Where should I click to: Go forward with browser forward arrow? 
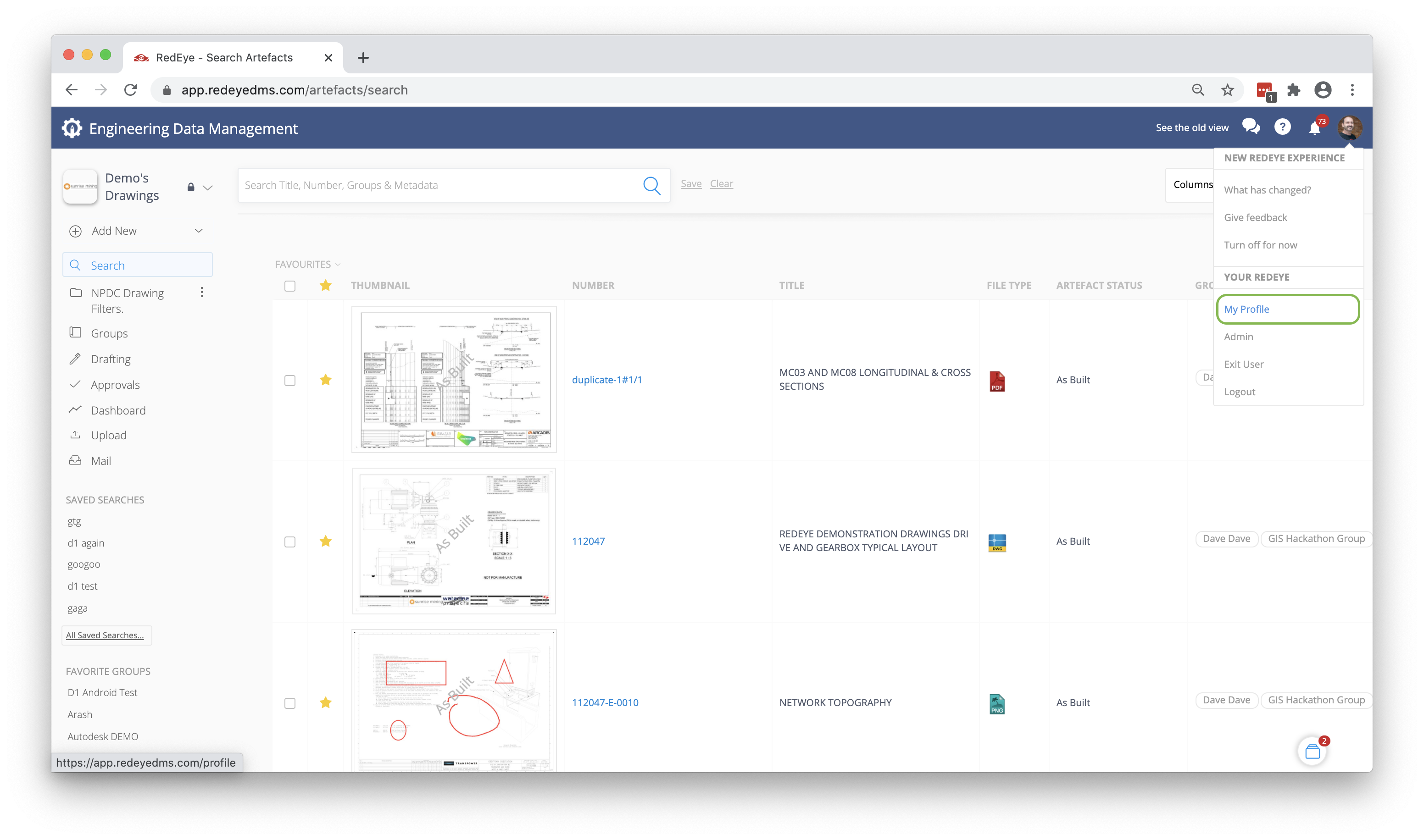(x=101, y=90)
